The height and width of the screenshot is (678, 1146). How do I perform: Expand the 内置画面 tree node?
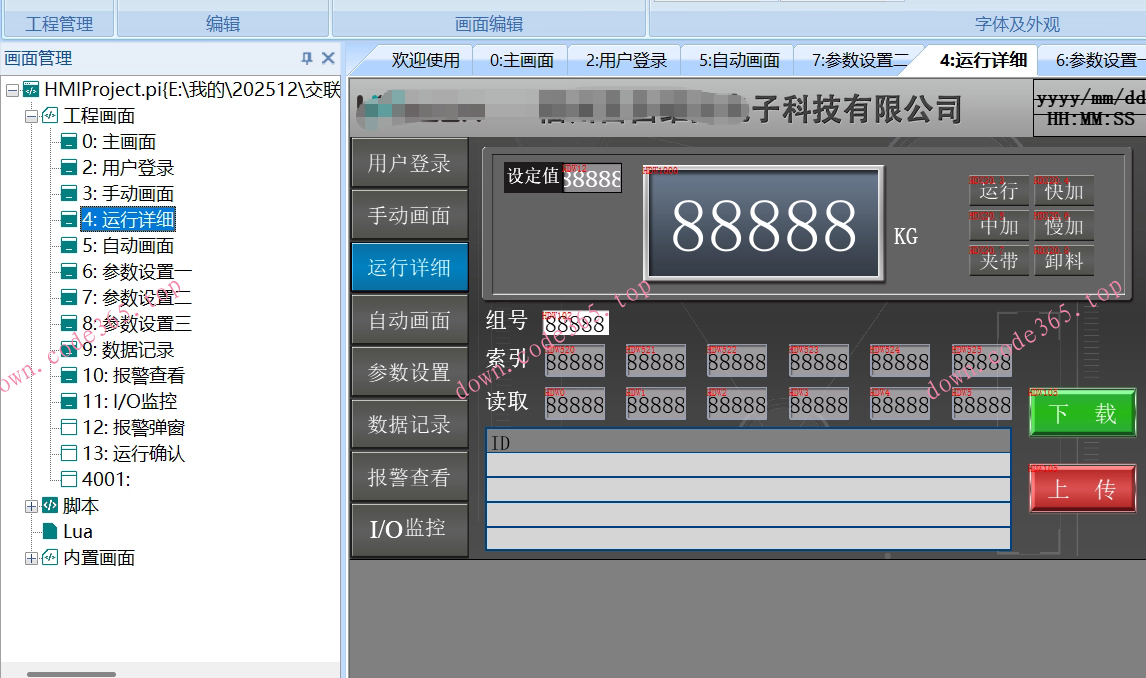(31, 558)
